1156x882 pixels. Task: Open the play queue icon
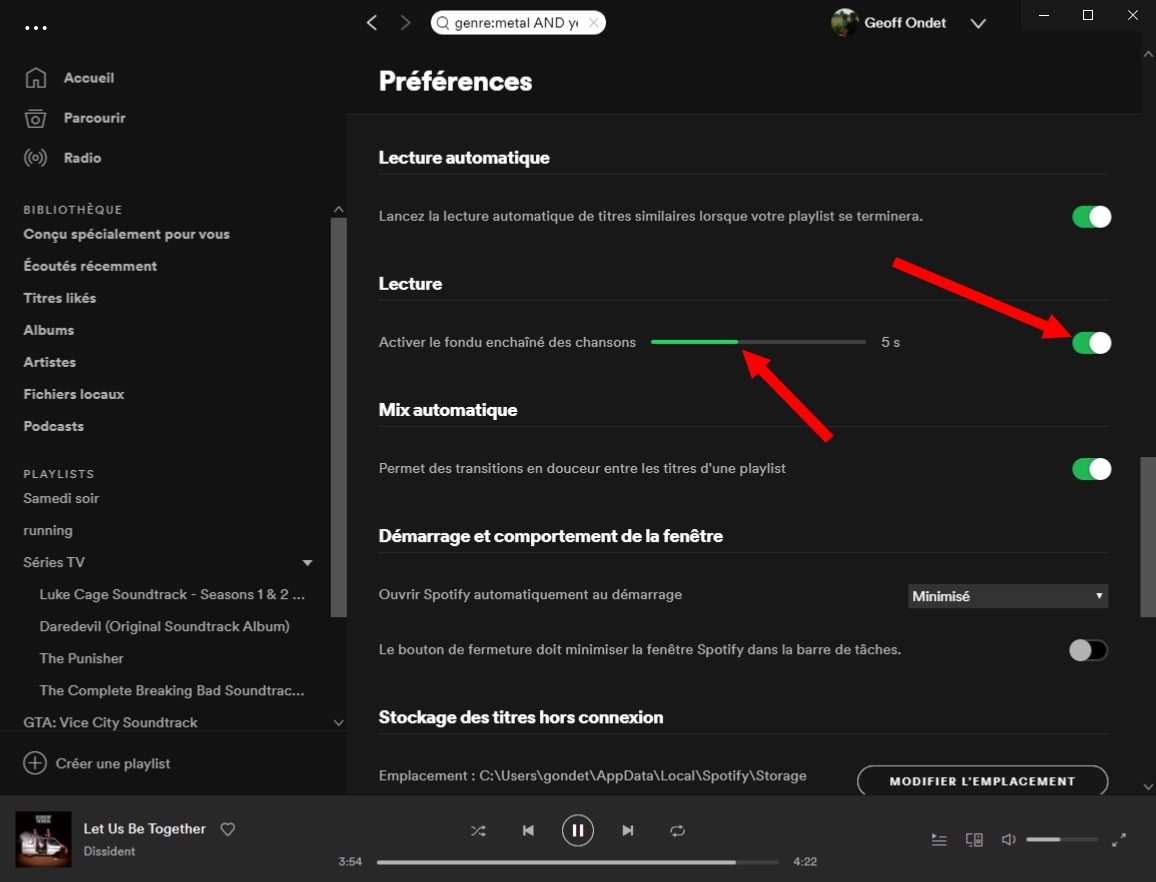click(x=939, y=840)
